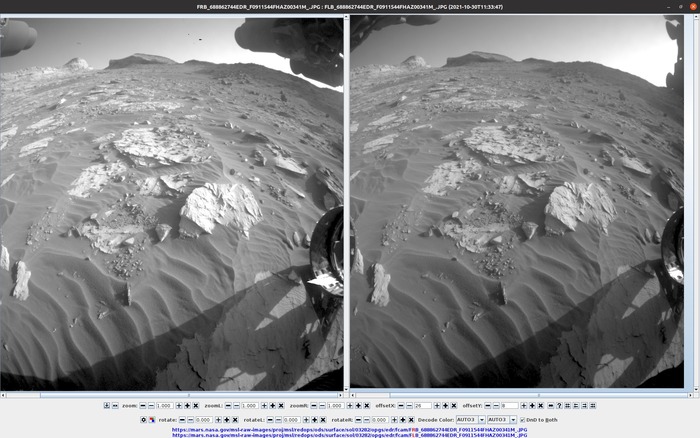Image resolution: width=700 pixels, height=438 pixels.
Task: Click the thin plus button for zoom
Action: pyautogui.click(x=179, y=405)
